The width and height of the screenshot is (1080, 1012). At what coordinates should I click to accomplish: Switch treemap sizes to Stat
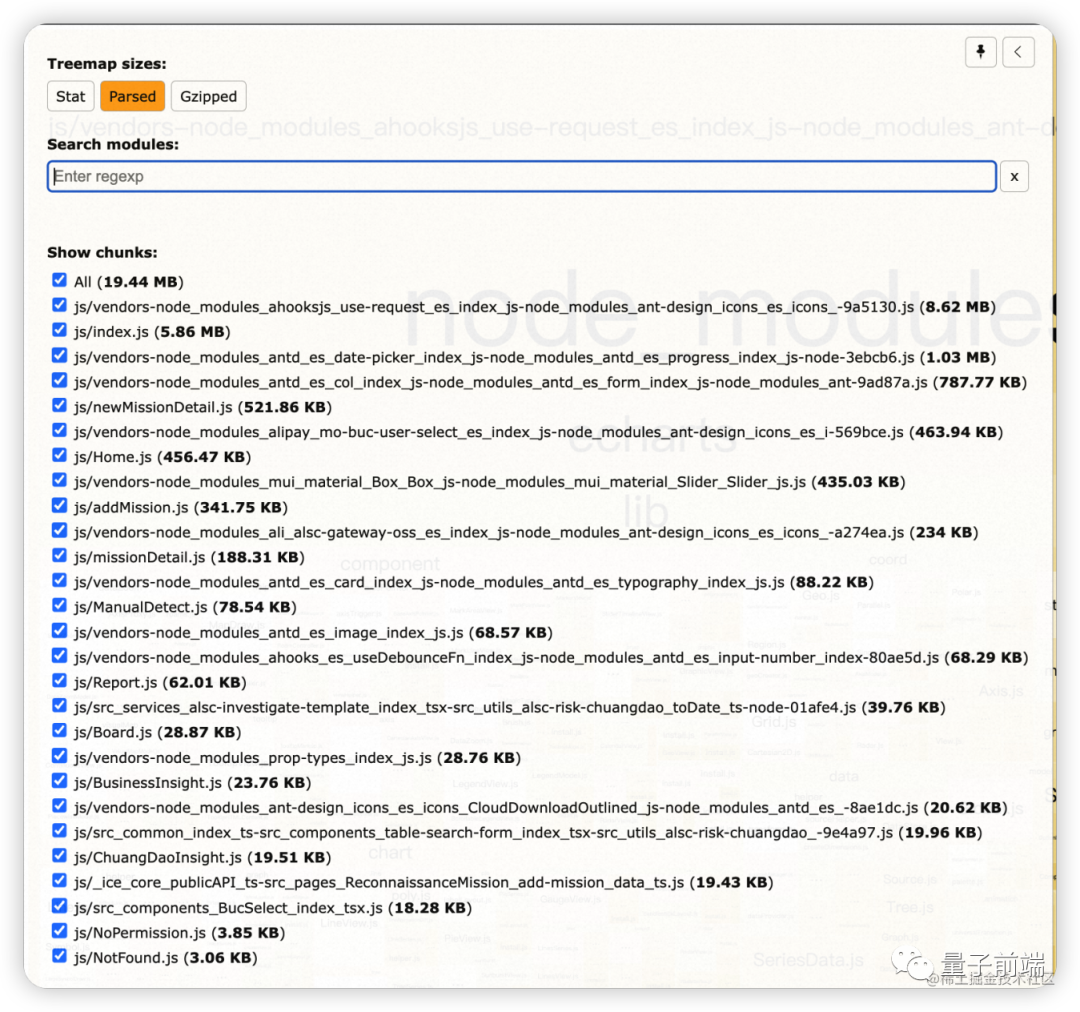70,96
